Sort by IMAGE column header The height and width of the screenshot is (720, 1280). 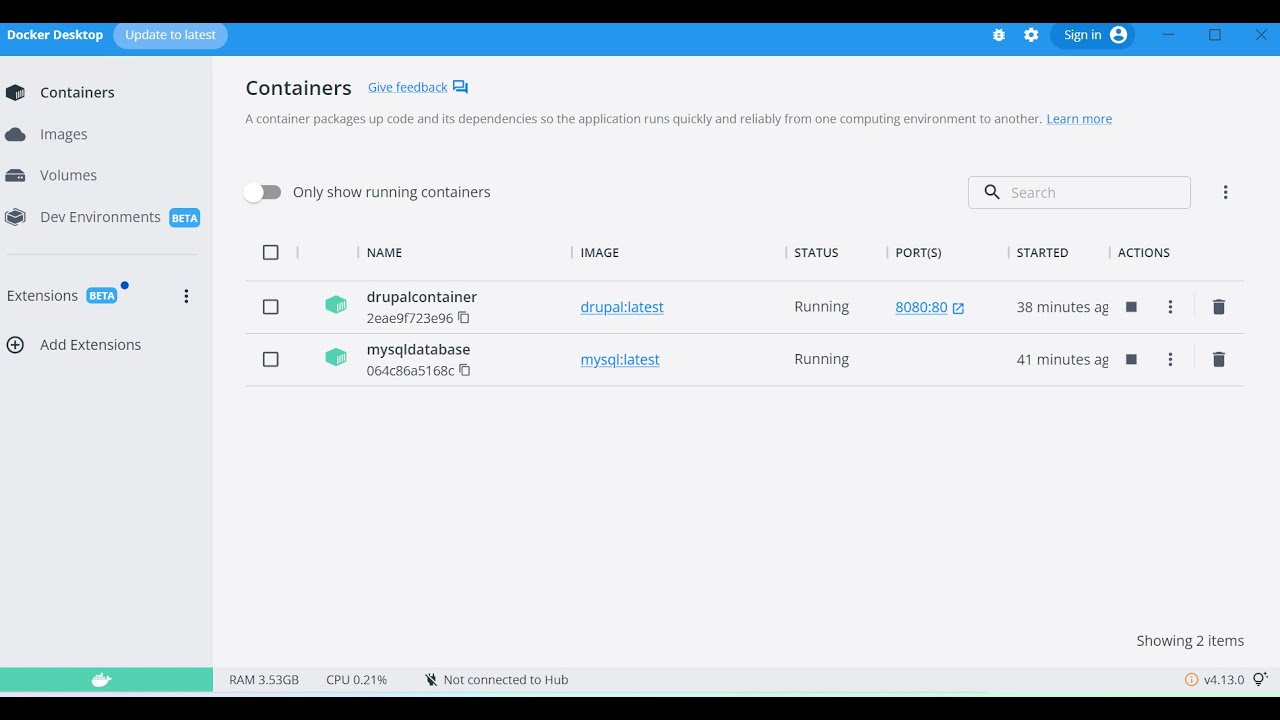tap(600, 253)
